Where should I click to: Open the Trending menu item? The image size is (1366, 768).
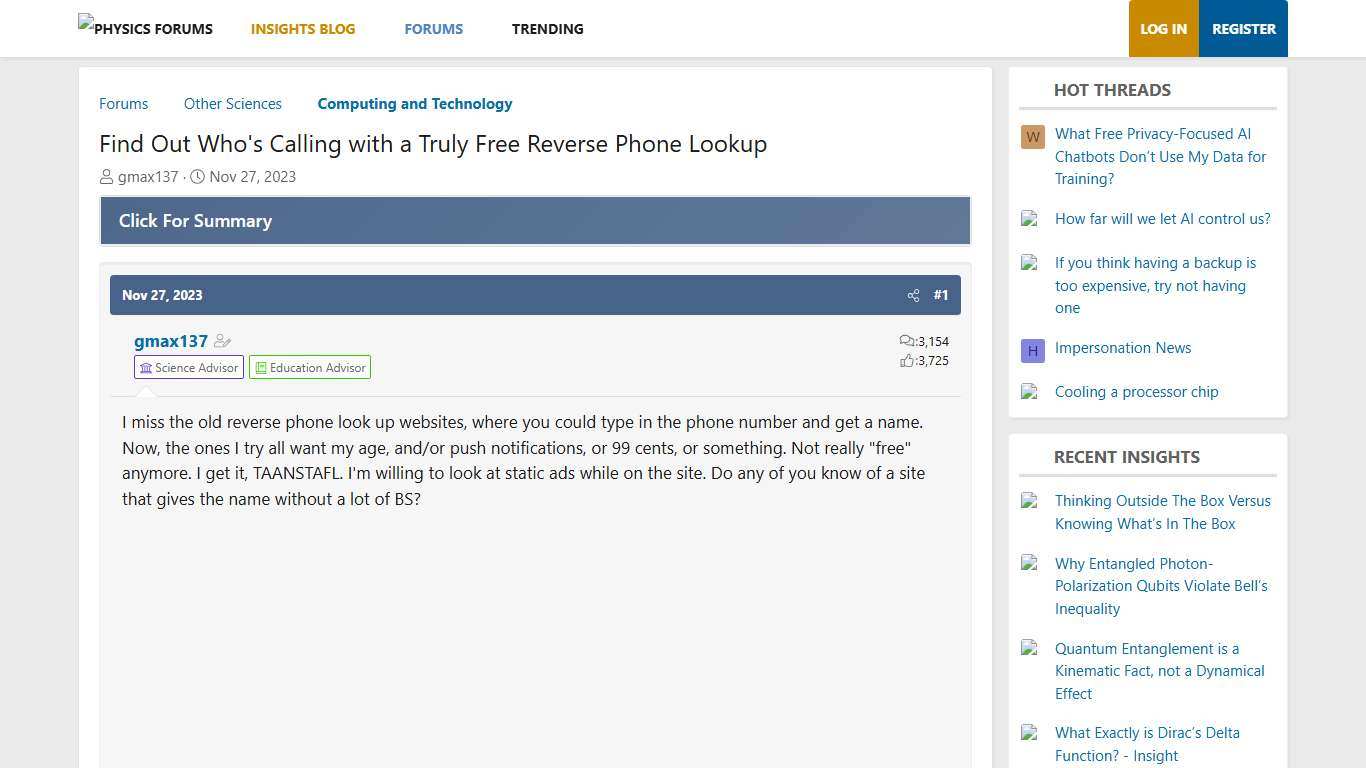click(x=547, y=28)
